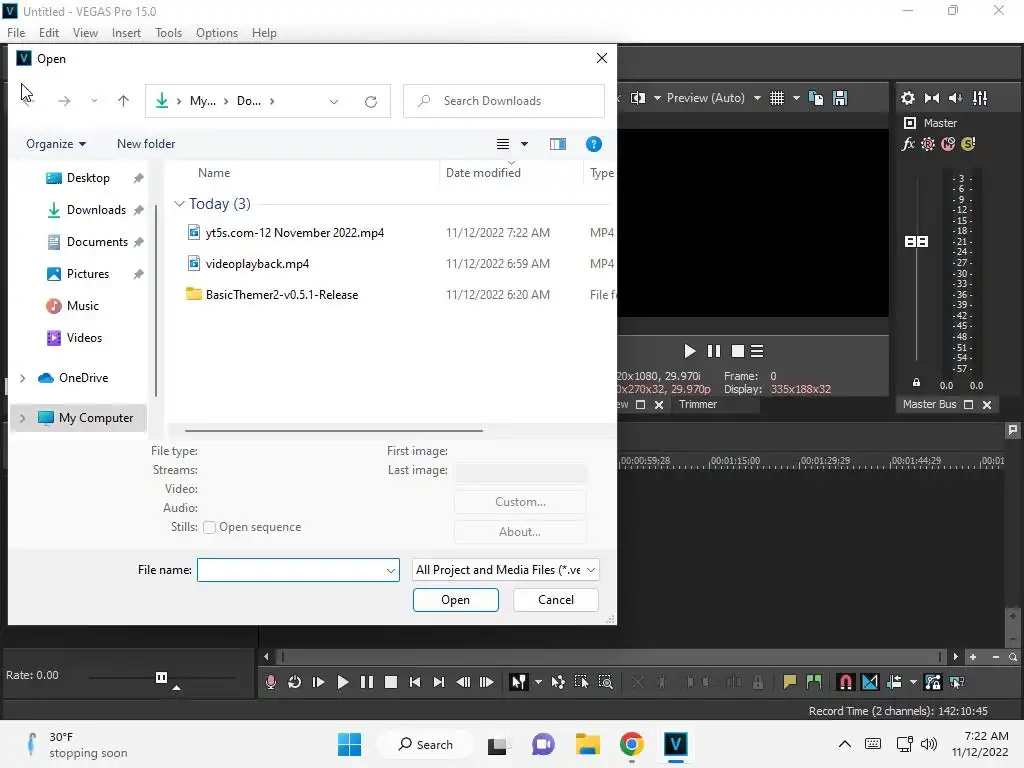Click Downmix Output icon in Master Bus
Screen dimensions: 1024x768
coord(932,98)
